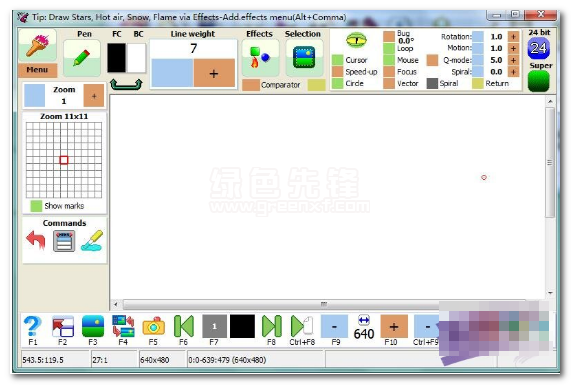Click the black foreground color swatch
Screen dimensions: 571x385
[117, 58]
